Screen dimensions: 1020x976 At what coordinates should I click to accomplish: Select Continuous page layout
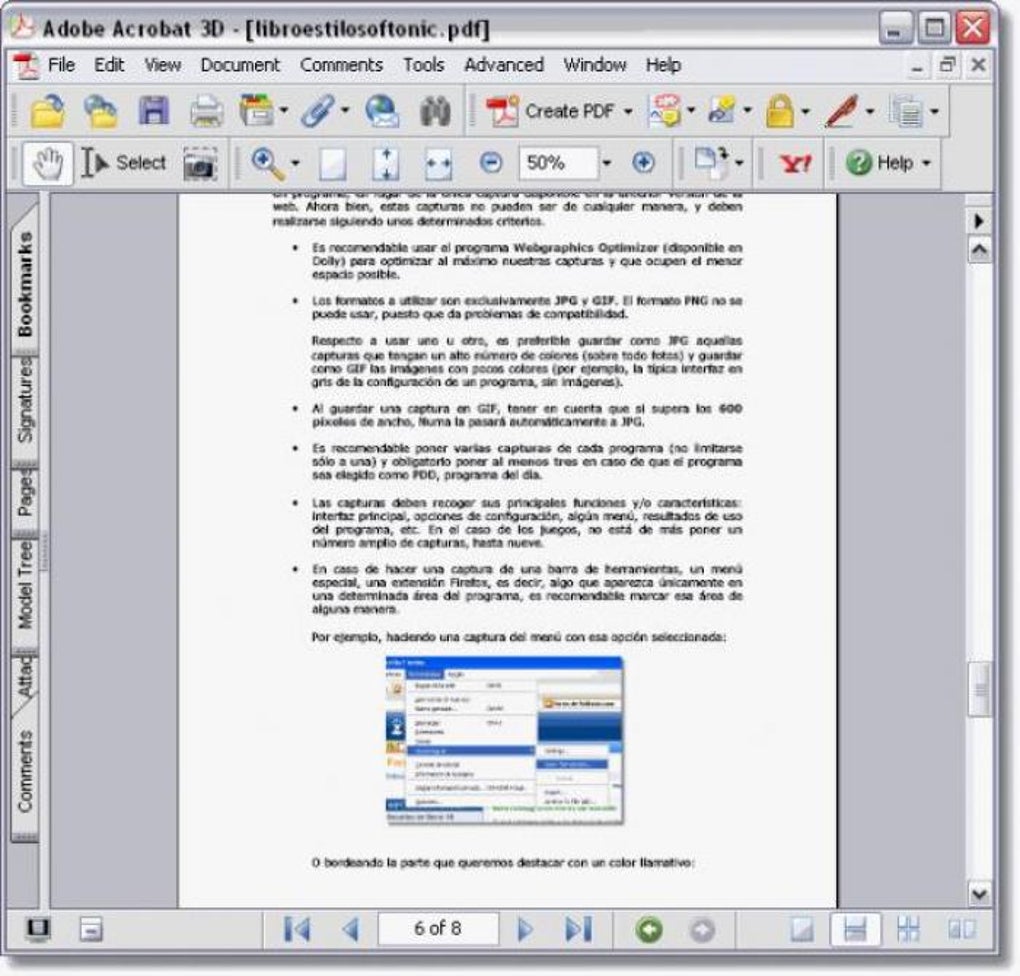click(855, 929)
